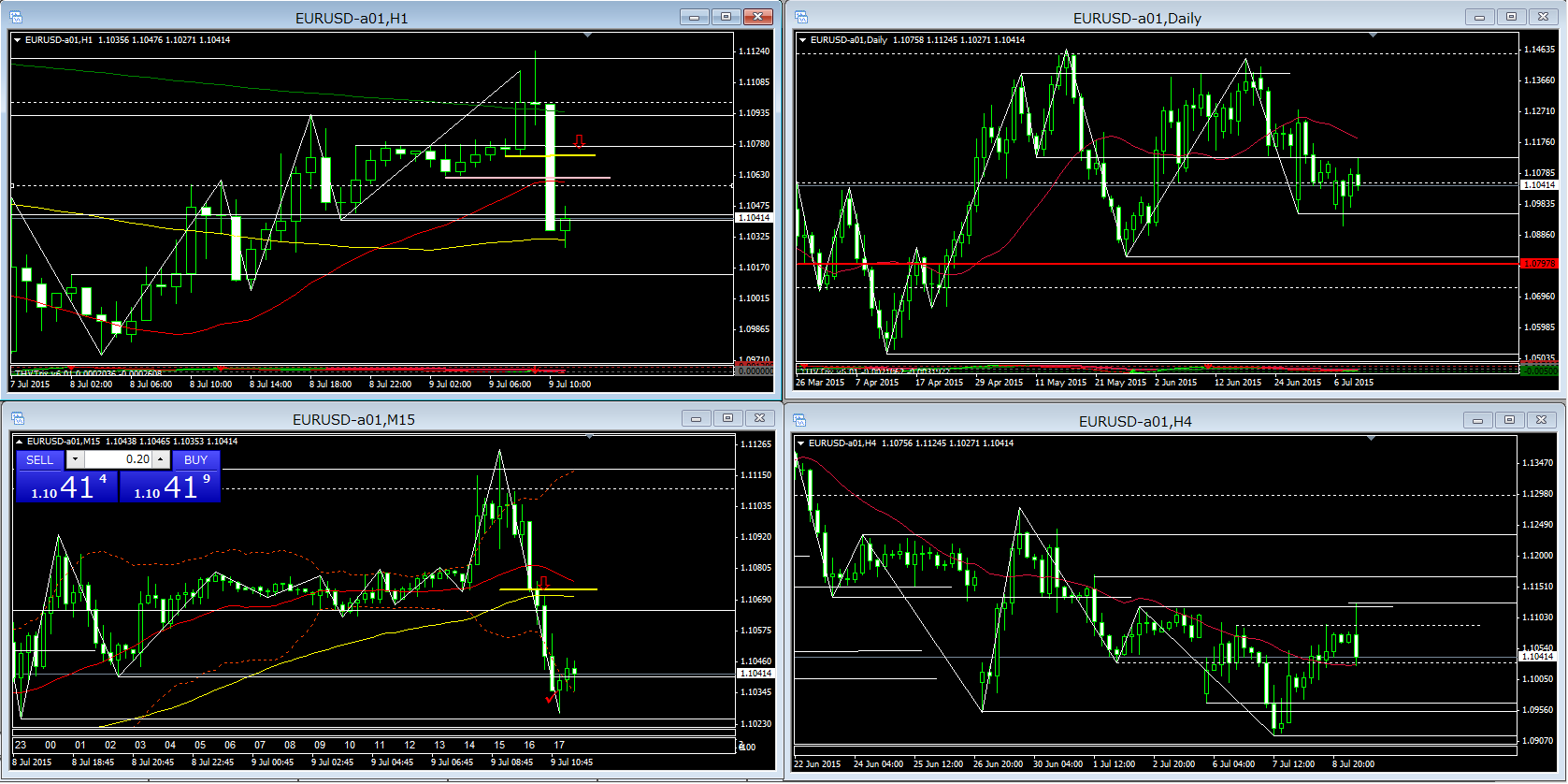Decrease lot volume with the down arrow
Screen dimensions: 1568x784
pos(75,459)
